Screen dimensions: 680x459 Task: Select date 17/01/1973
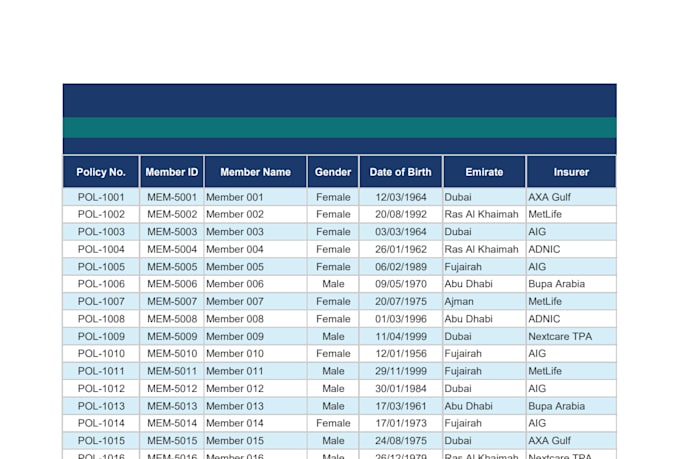click(x=401, y=423)
